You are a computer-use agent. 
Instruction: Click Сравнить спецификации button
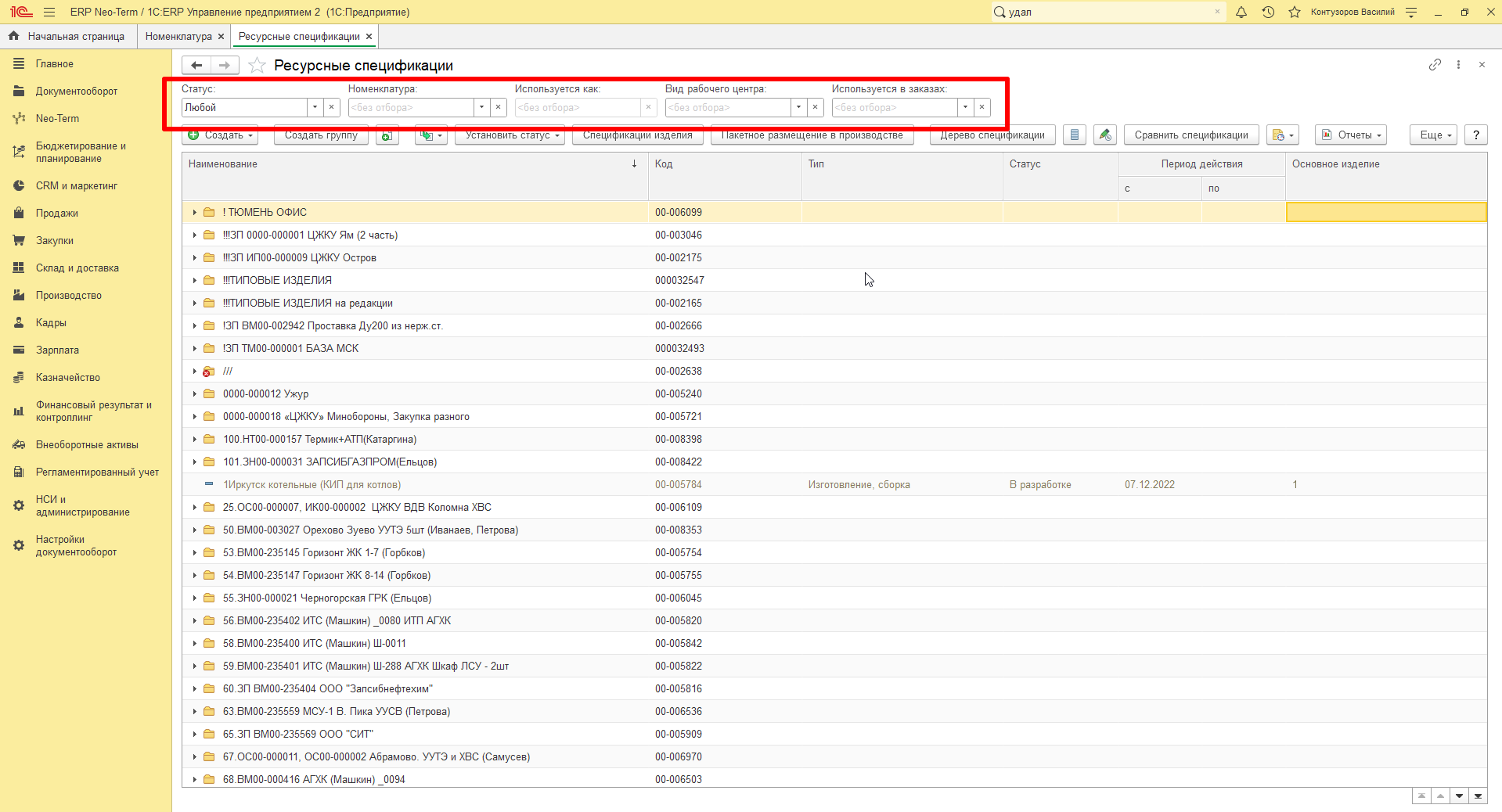[1191, 135]
